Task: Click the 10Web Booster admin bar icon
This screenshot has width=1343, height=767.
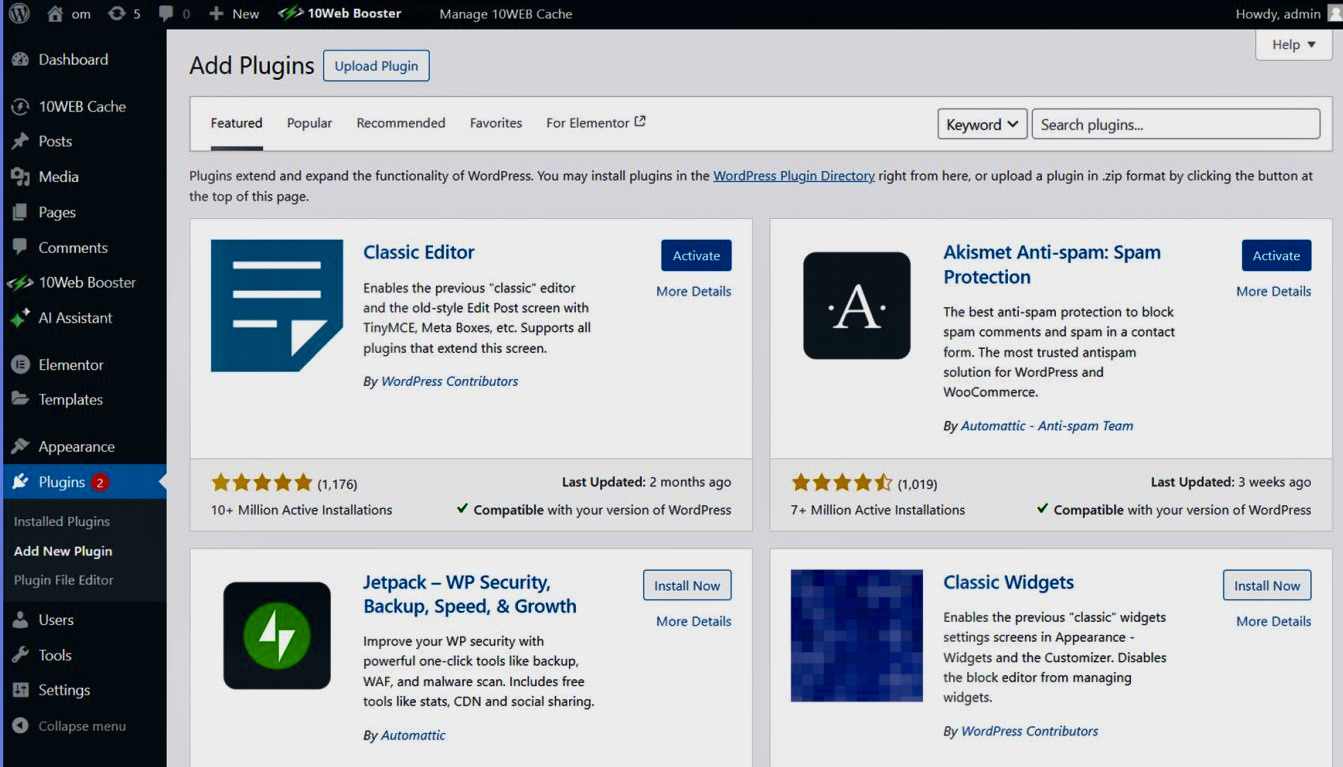Action: [290, 14]
